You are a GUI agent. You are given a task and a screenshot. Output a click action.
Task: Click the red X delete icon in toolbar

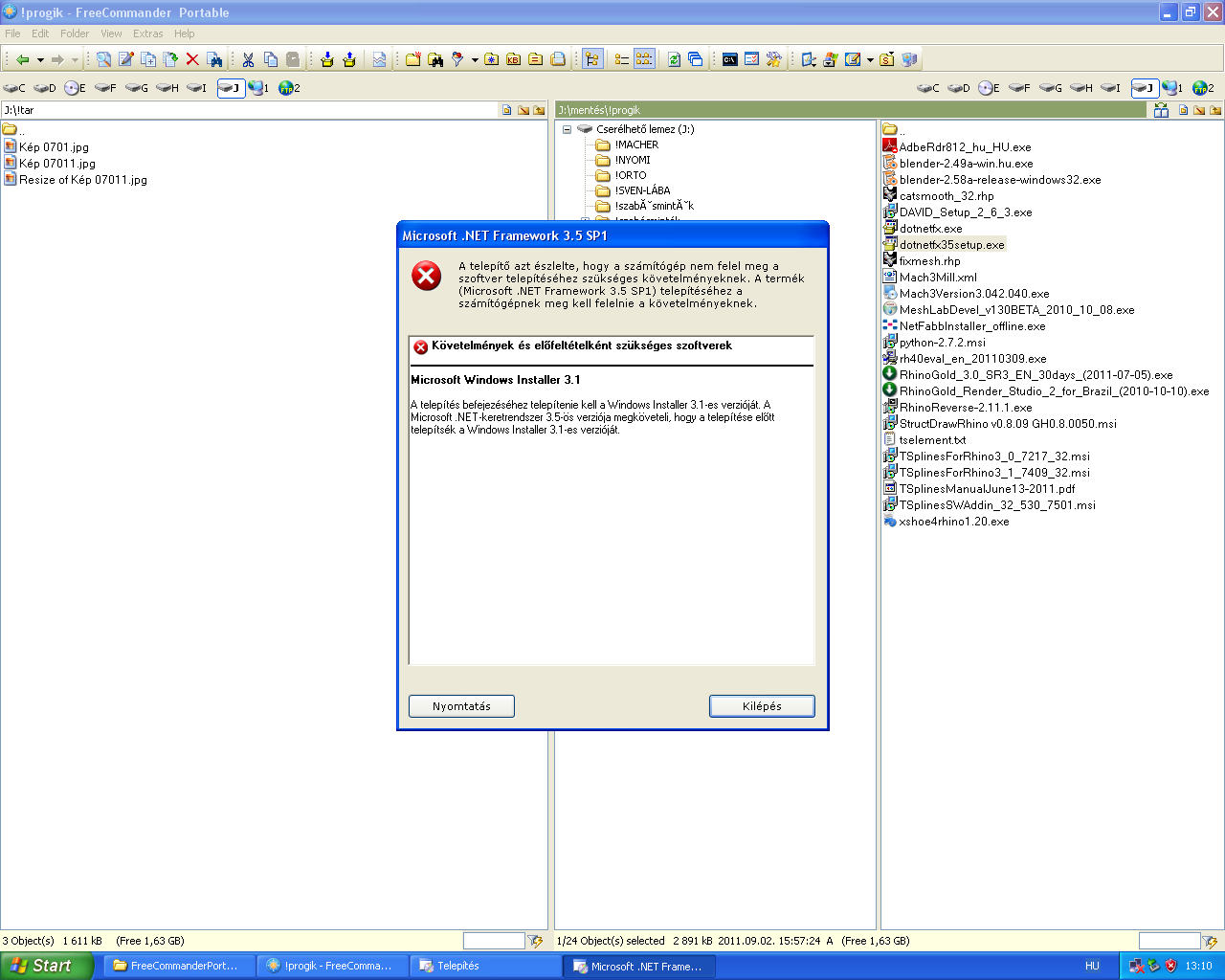(x=192, y=59)
